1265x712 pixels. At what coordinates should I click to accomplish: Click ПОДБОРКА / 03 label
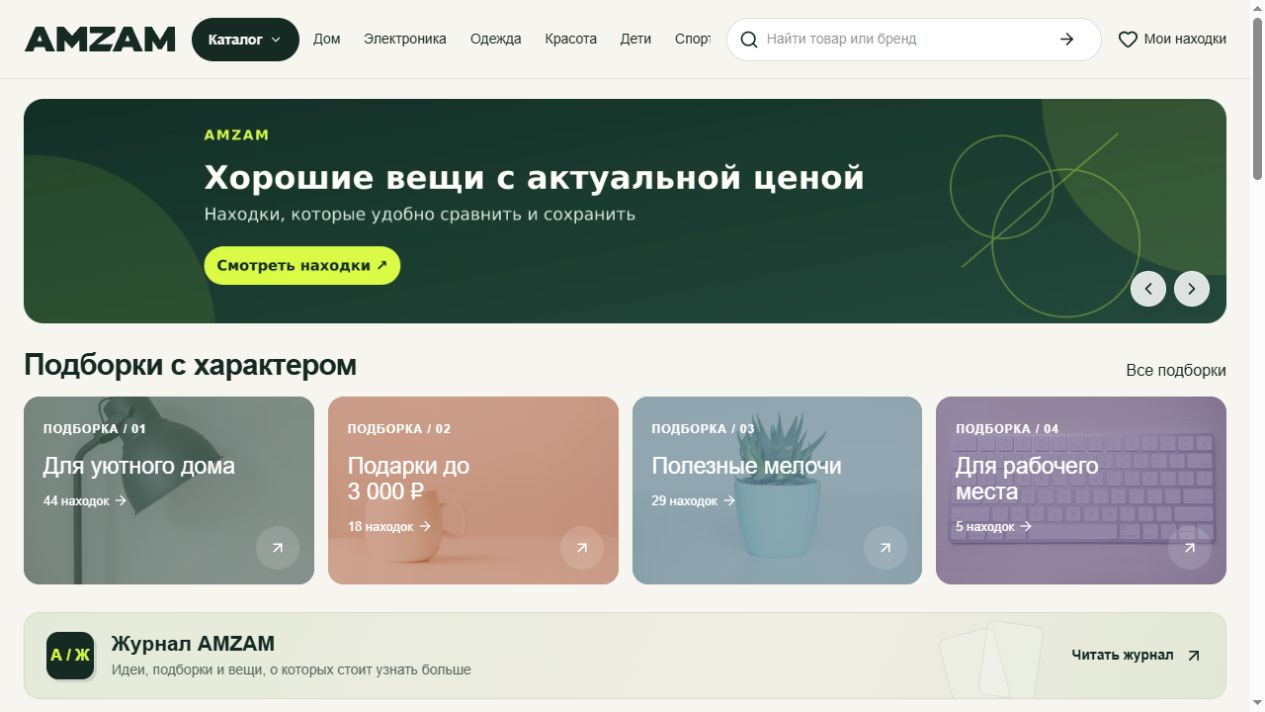point(703,429)
